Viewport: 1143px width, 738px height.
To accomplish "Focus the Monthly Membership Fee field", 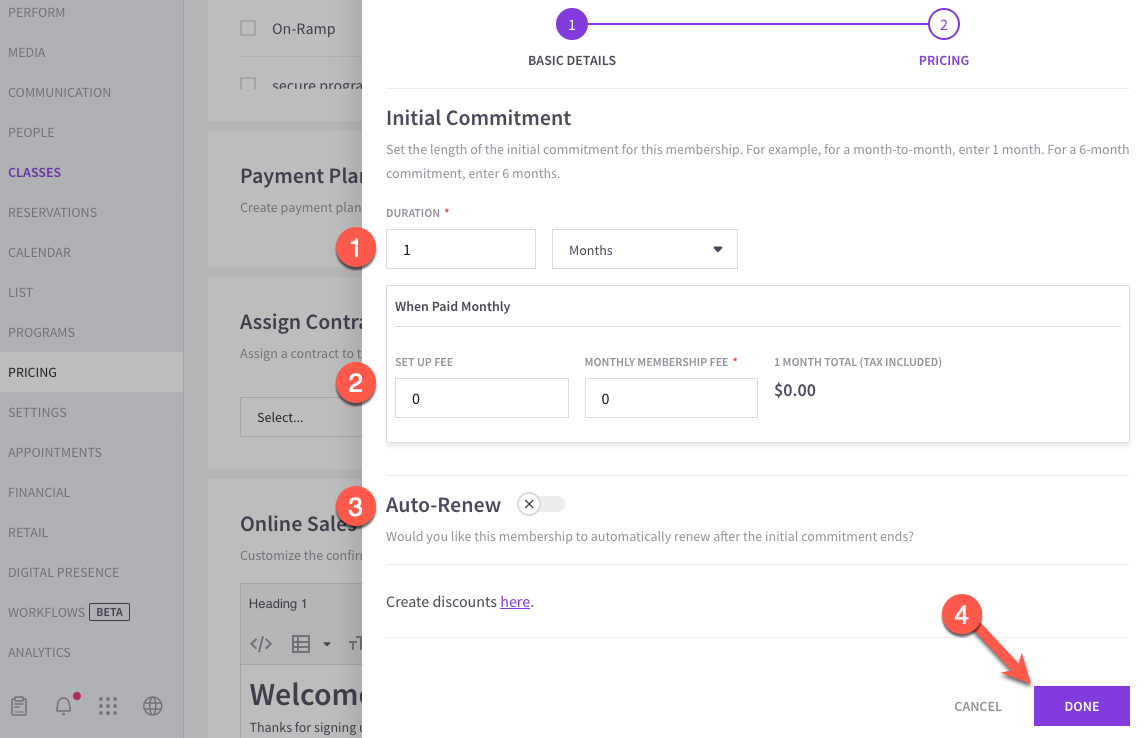I will coord(671,398).
